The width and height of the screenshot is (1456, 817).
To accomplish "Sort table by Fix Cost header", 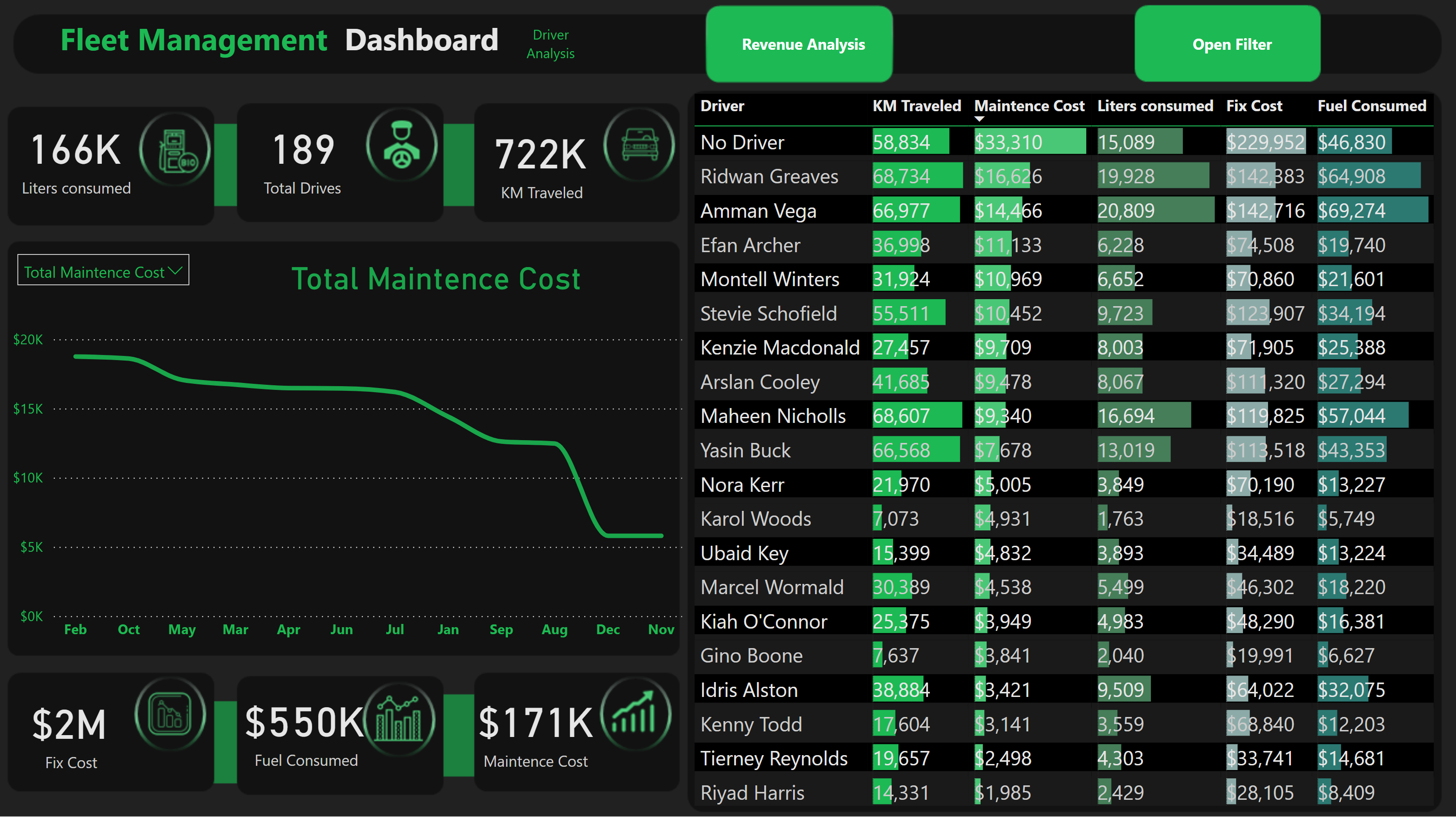I will point(1254,106).
